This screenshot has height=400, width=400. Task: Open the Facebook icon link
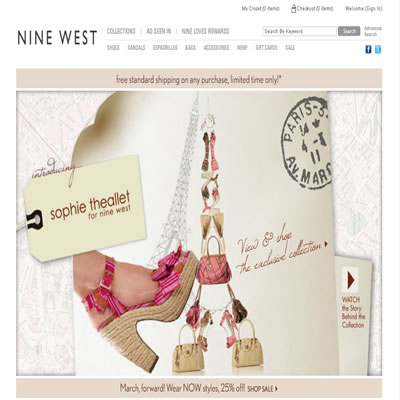(x=368, y=50)
